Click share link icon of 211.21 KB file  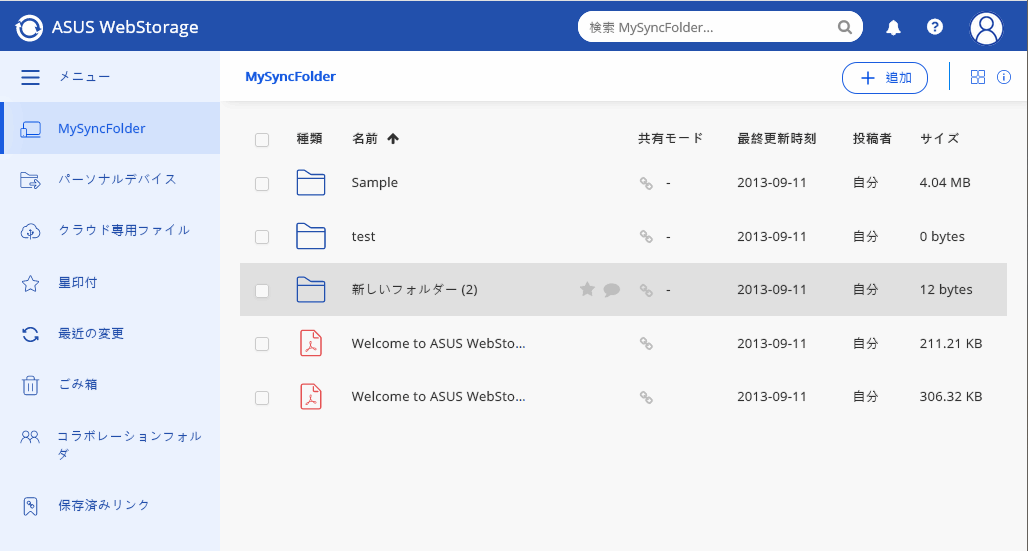[x=646, y=344]
